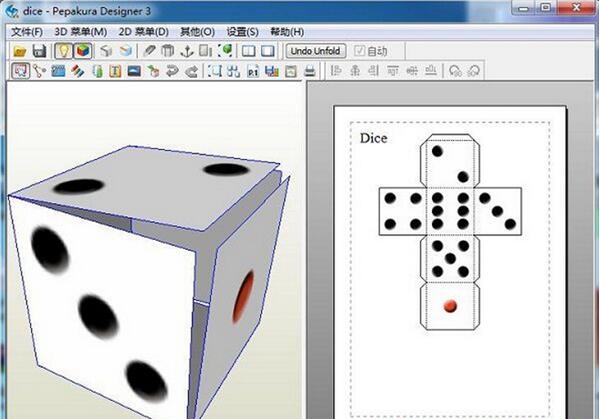Click the Save floppy disk icon

pos(38,51)
